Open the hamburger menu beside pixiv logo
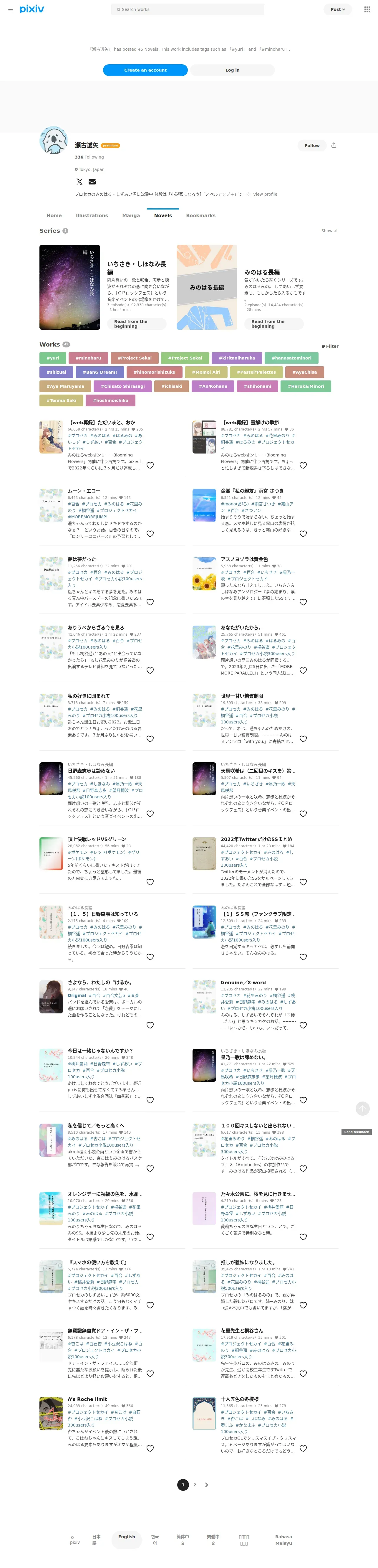378x1568 pixels. 10,10
